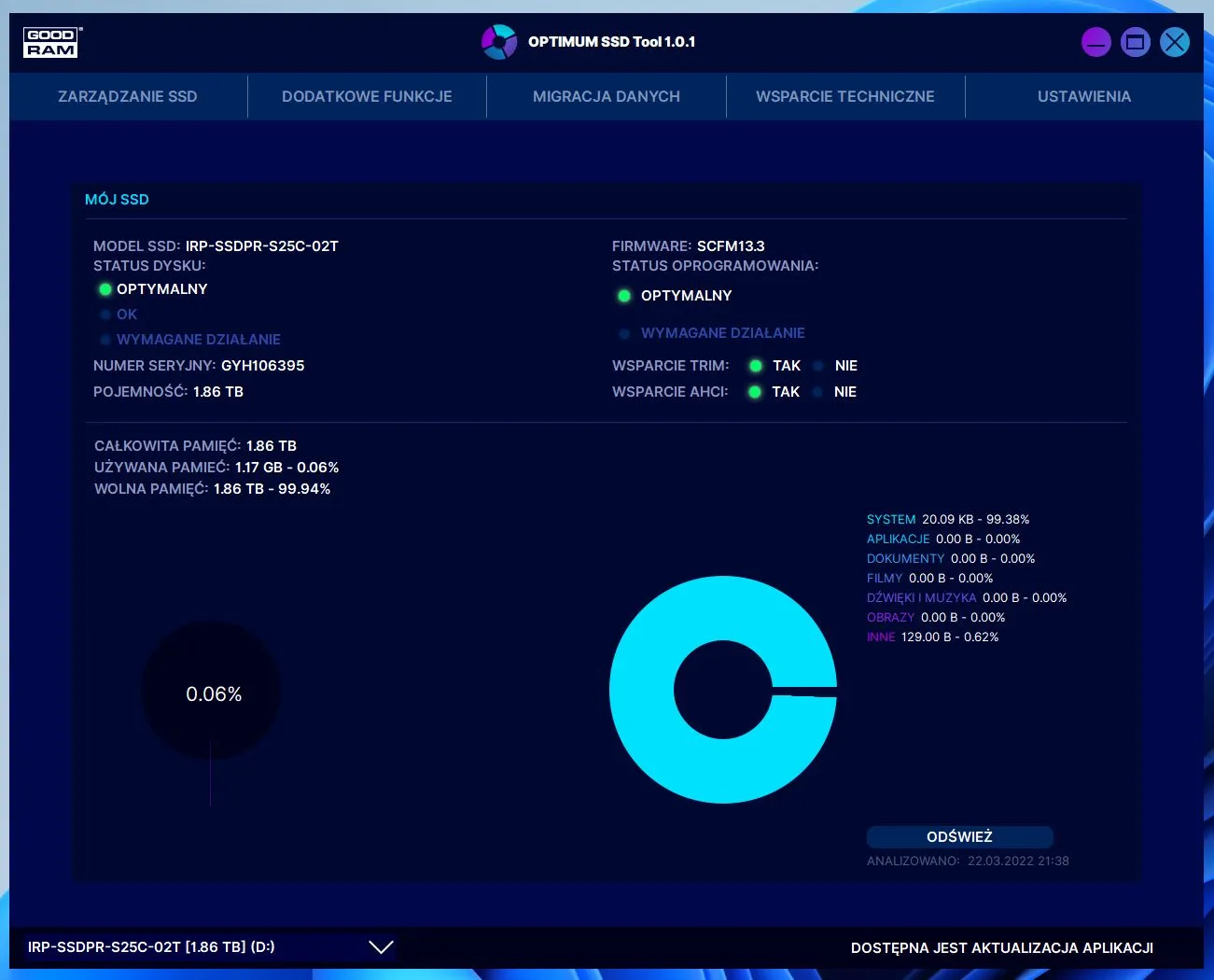The height and width of the screenshot is (980, 1214).
Task: Click the green OPTYMALNY firmware status indicator
Action: click(624, 296)
